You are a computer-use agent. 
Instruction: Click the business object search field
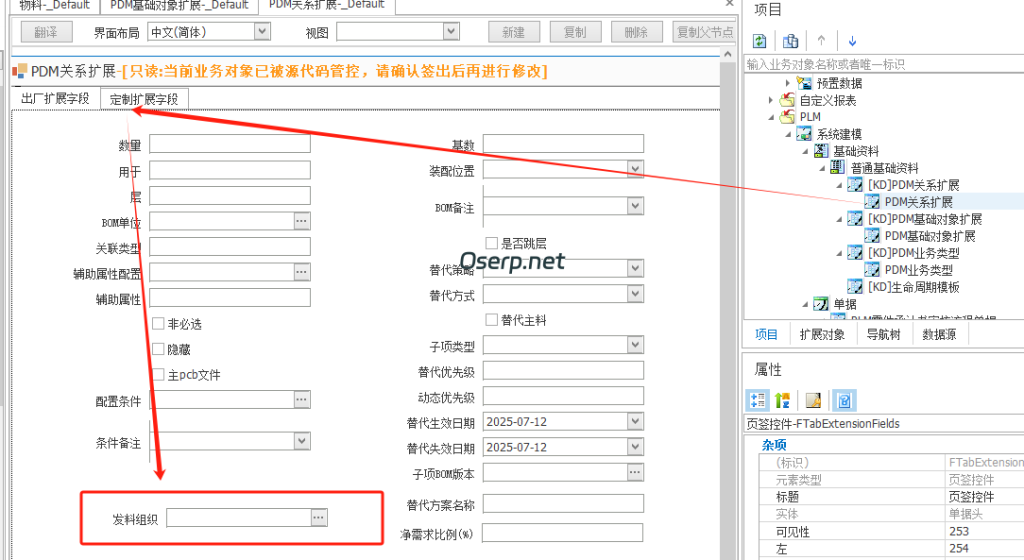point(884,64)
